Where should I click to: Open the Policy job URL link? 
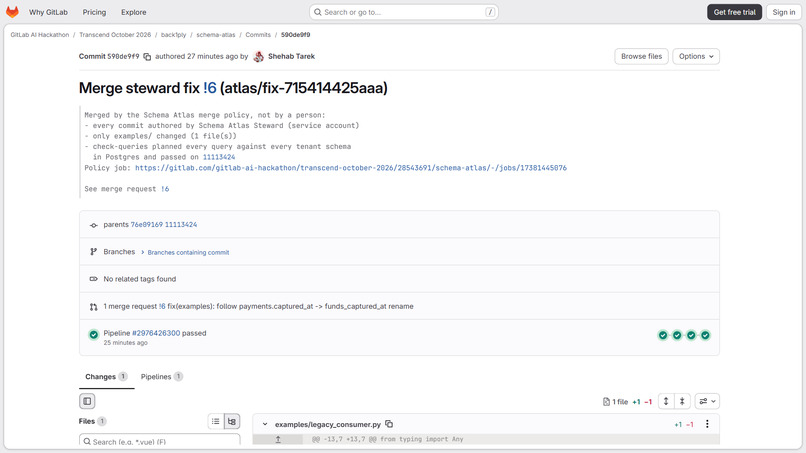pos(351,168)
